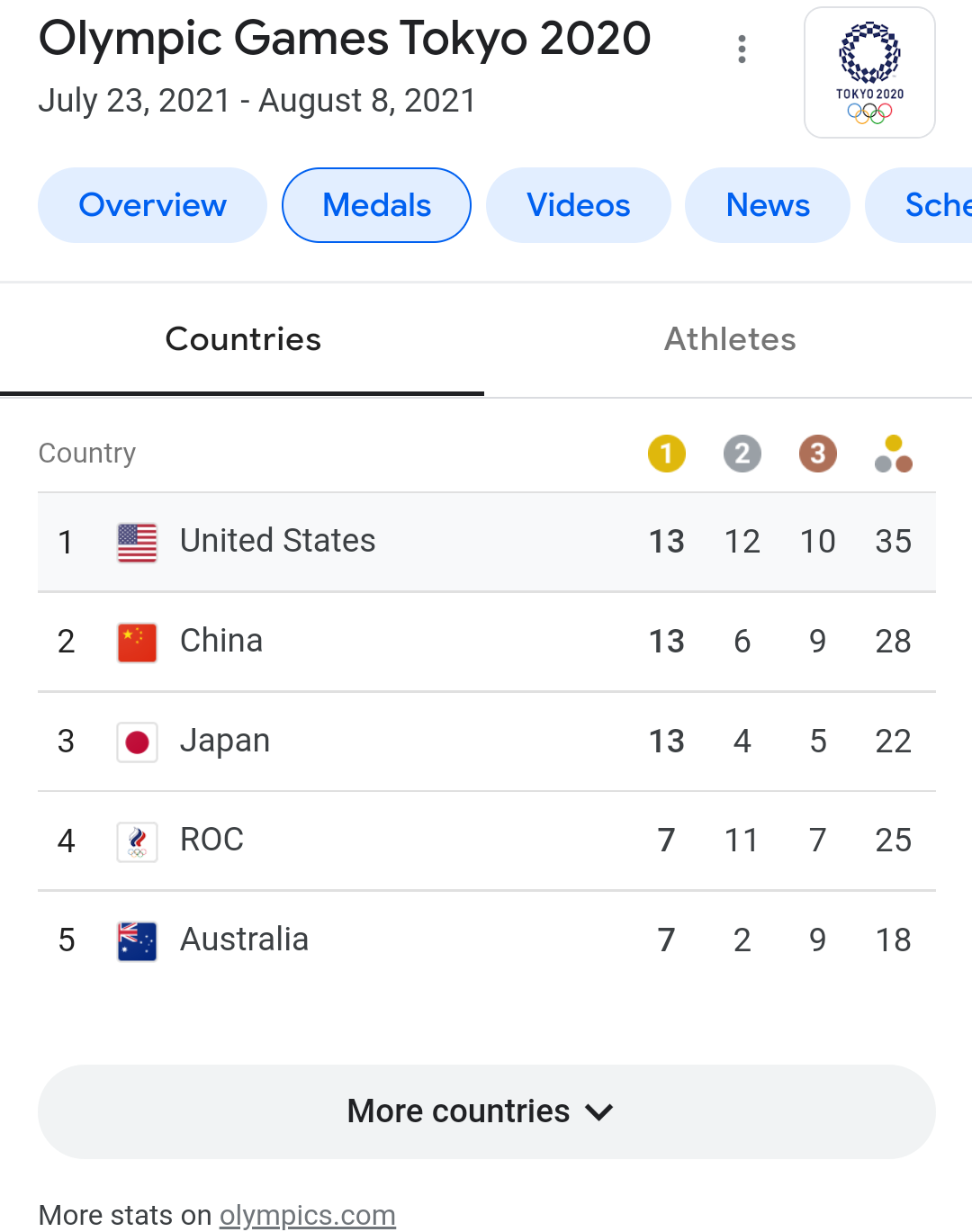Click the bronze medal column icon
The width and height of the screenshot is (972, 1232).
(x=817, y=454)
